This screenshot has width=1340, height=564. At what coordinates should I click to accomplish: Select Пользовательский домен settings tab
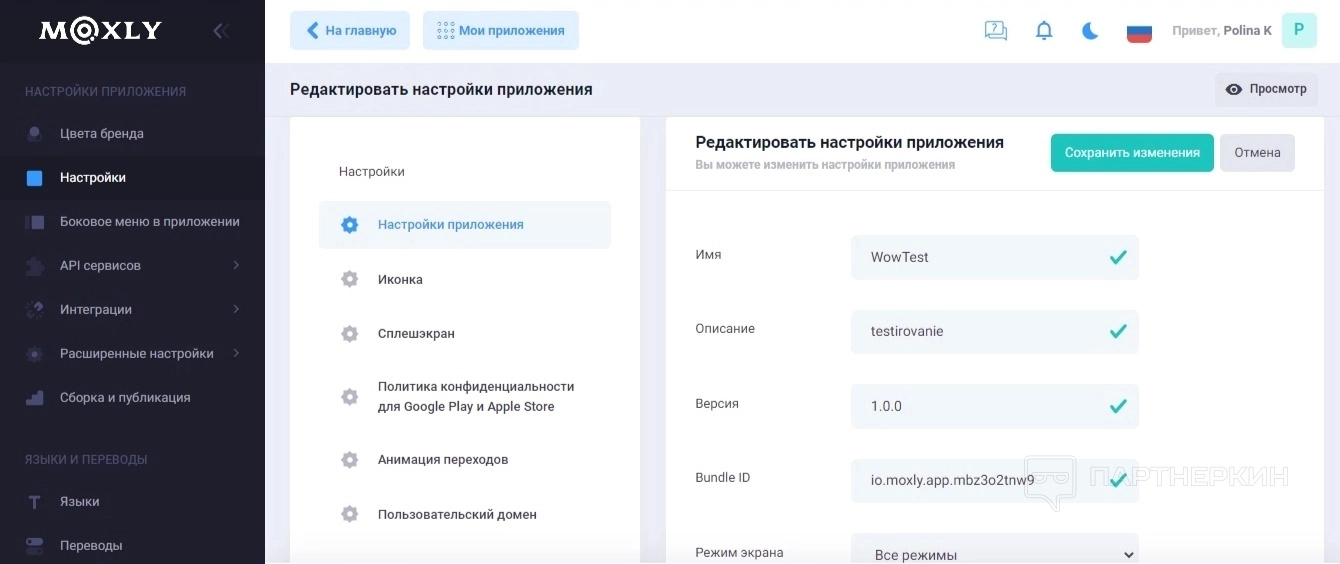point(465,514)
